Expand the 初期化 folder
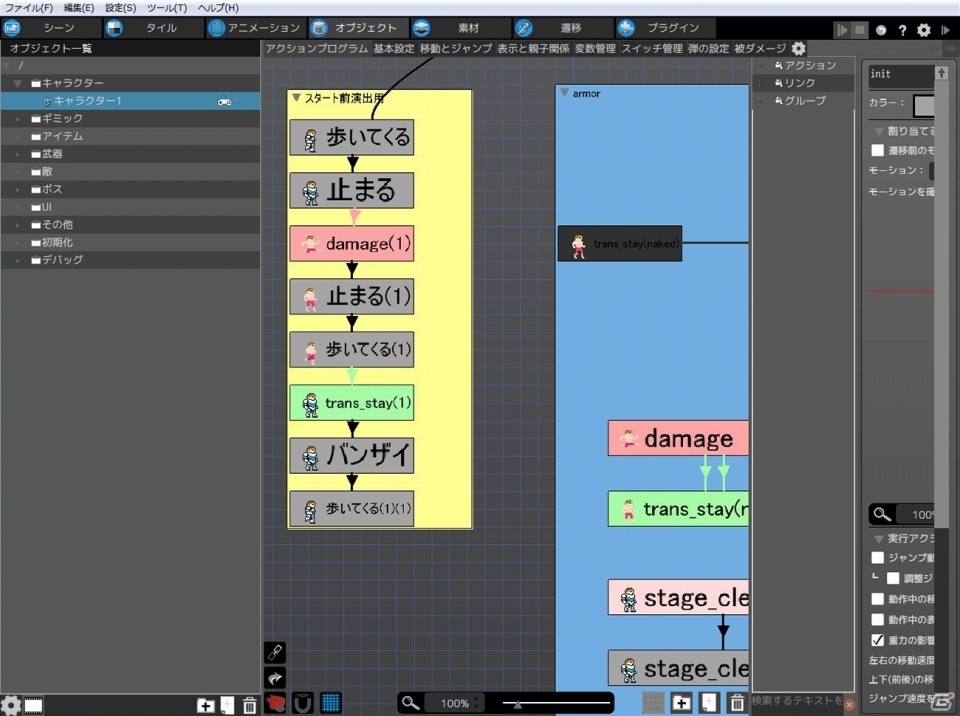 17,243
